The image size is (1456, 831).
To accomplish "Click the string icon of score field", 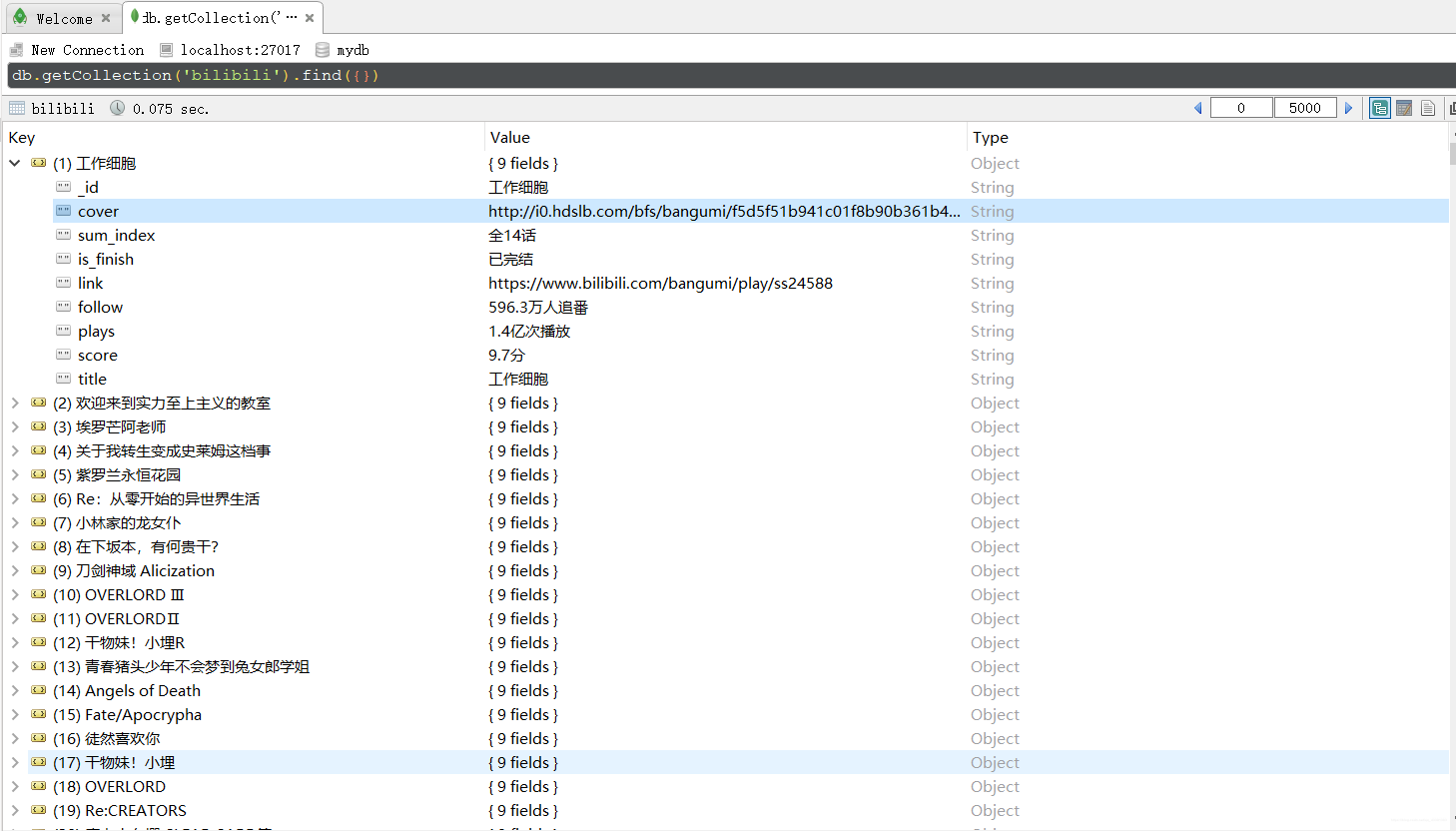I will coord(64,355).
